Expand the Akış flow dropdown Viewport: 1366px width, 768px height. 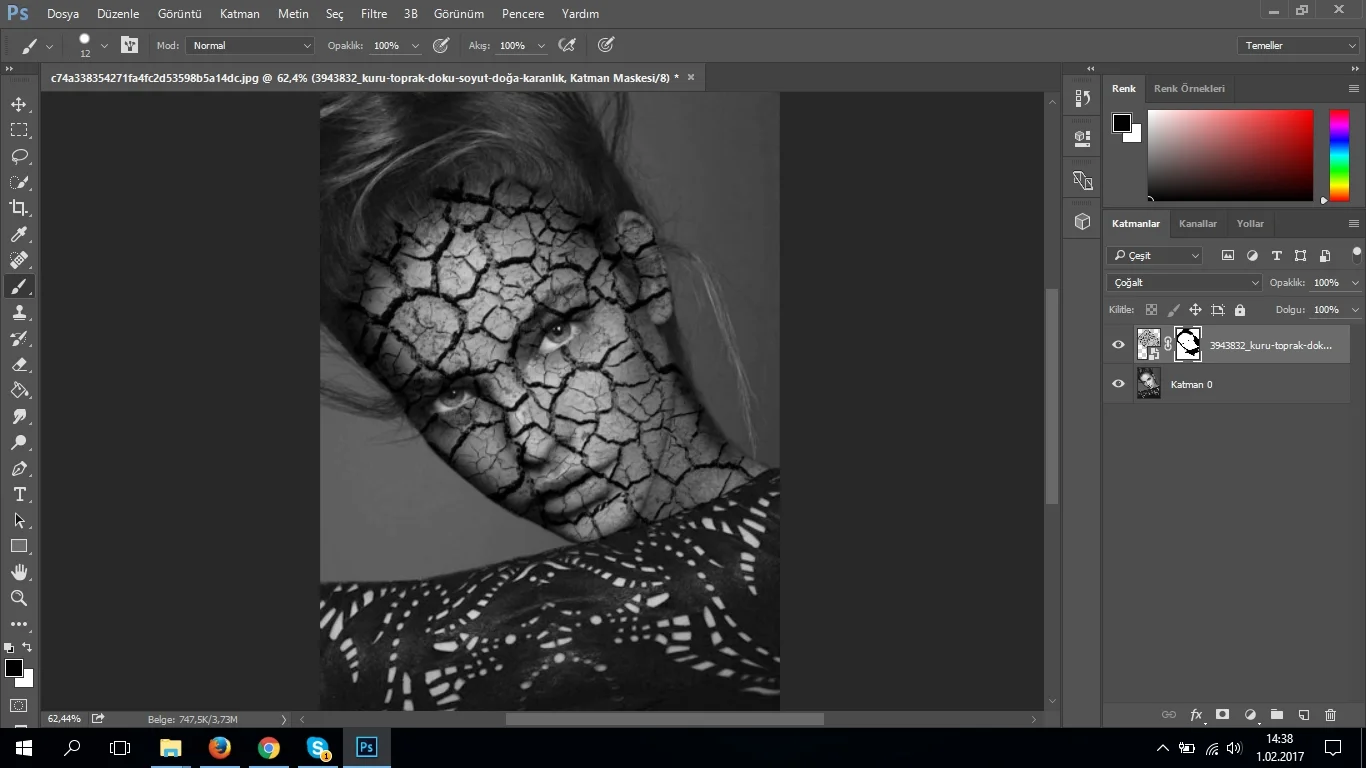(x=541, y=46)
